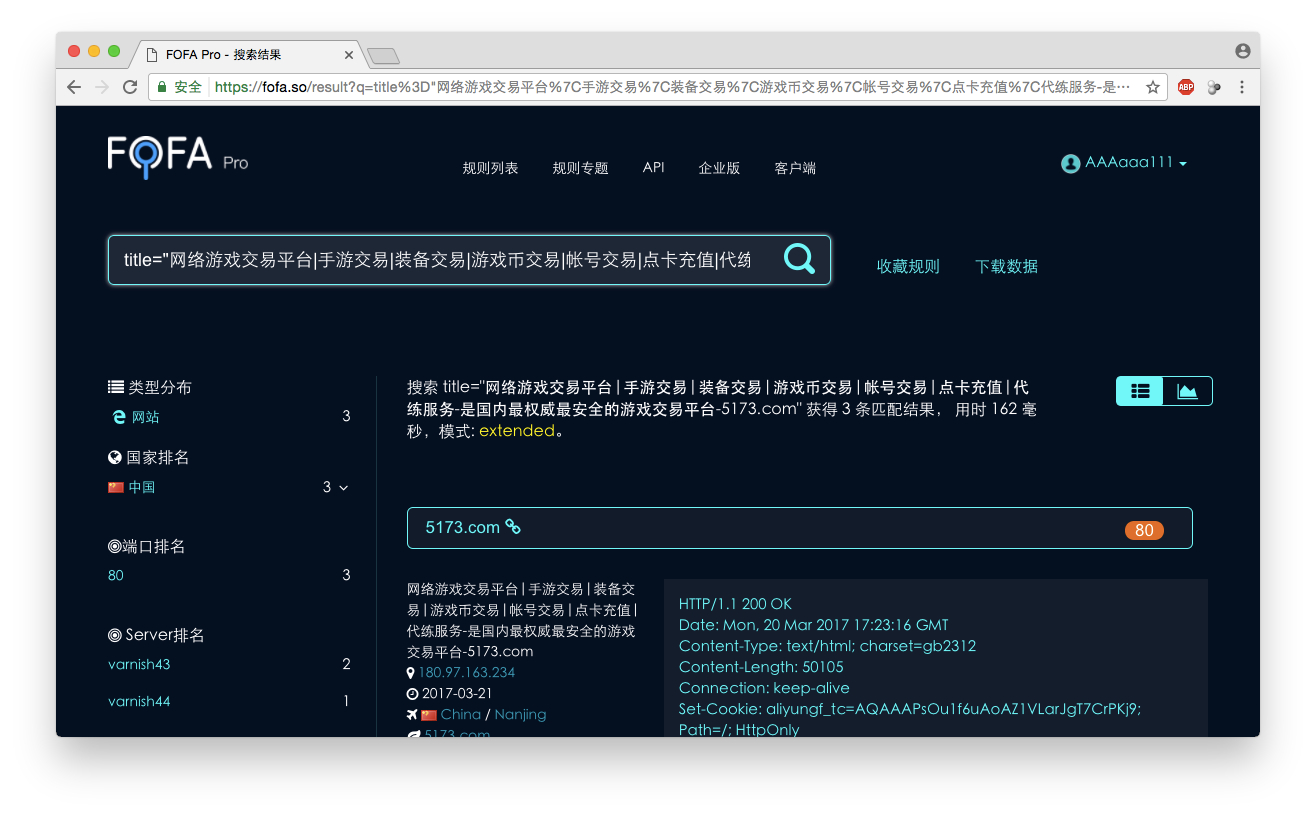Open a new browser tab
The height and width of the screenshot is (817, 1316).
pyautogui.click(x=383, y=55)
